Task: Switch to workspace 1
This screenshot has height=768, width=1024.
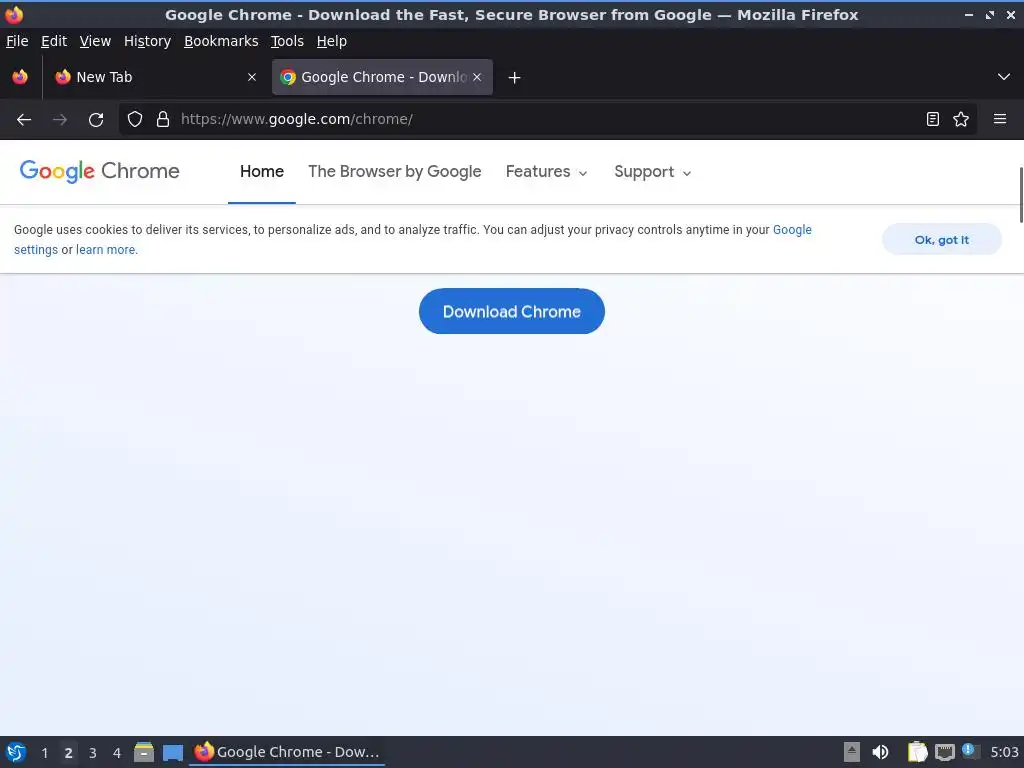Action: click(x=44, y=753)
